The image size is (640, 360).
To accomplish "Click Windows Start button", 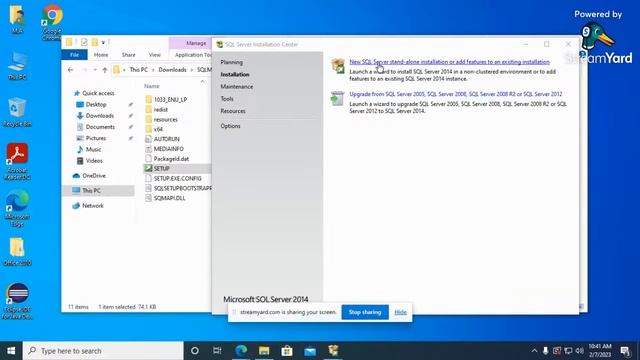I will coord(11,351).
